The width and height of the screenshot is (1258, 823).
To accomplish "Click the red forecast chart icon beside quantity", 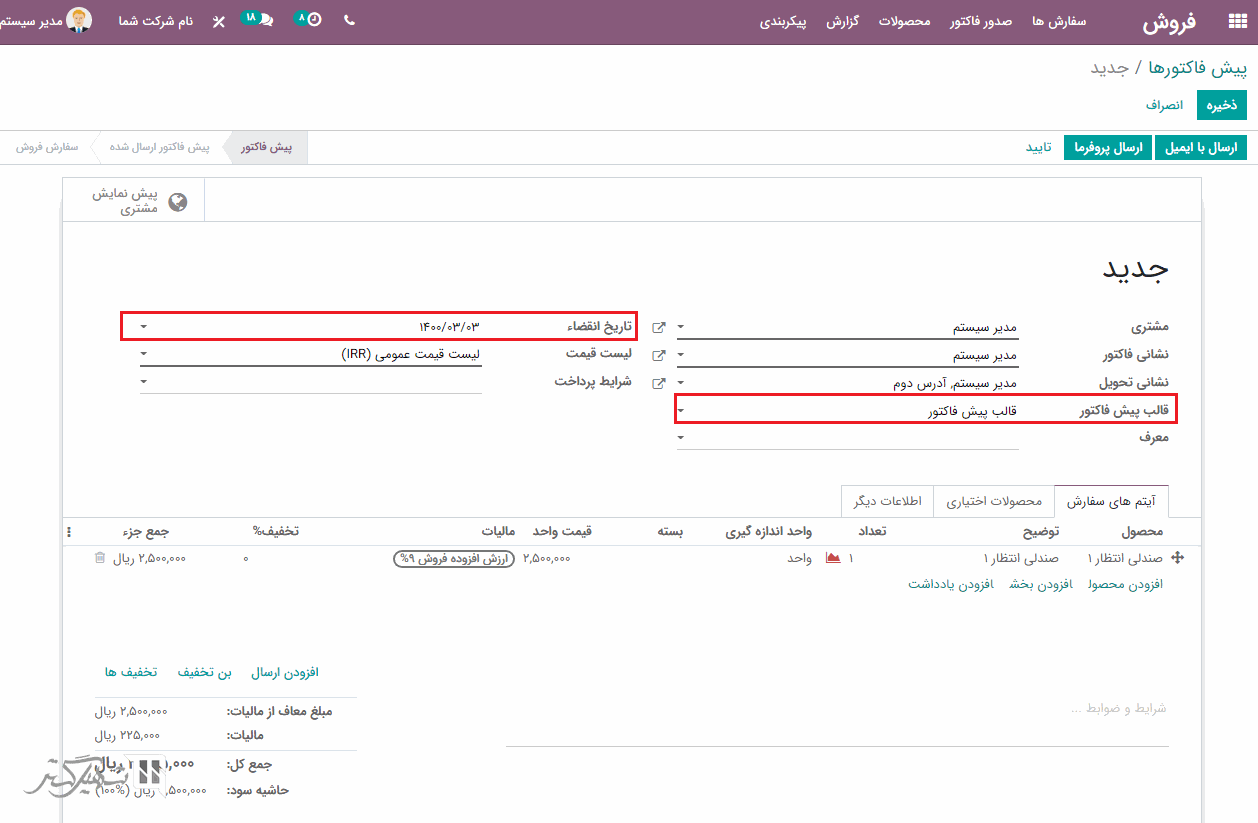I will pyautogui.click(x=833, y=558).
